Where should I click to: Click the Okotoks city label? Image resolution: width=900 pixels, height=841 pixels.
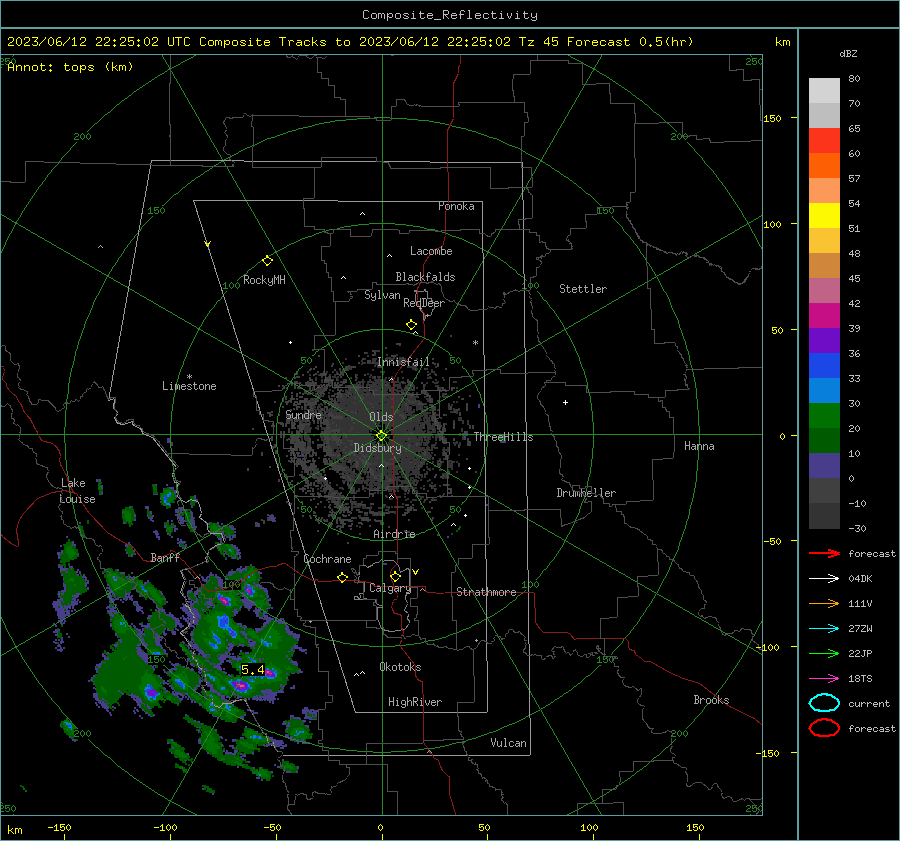(x=400, y=667)
